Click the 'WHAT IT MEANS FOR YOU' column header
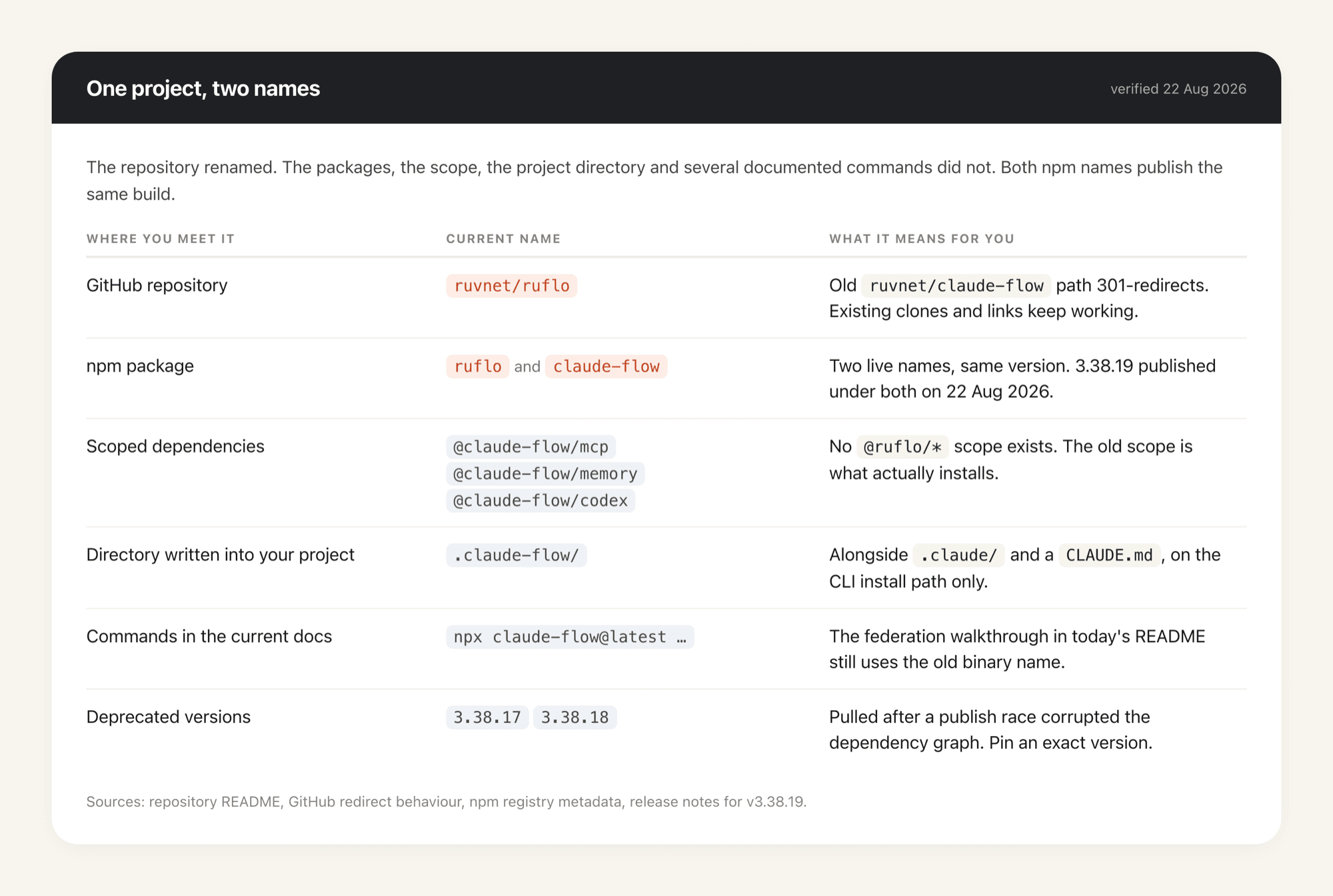 922,238
